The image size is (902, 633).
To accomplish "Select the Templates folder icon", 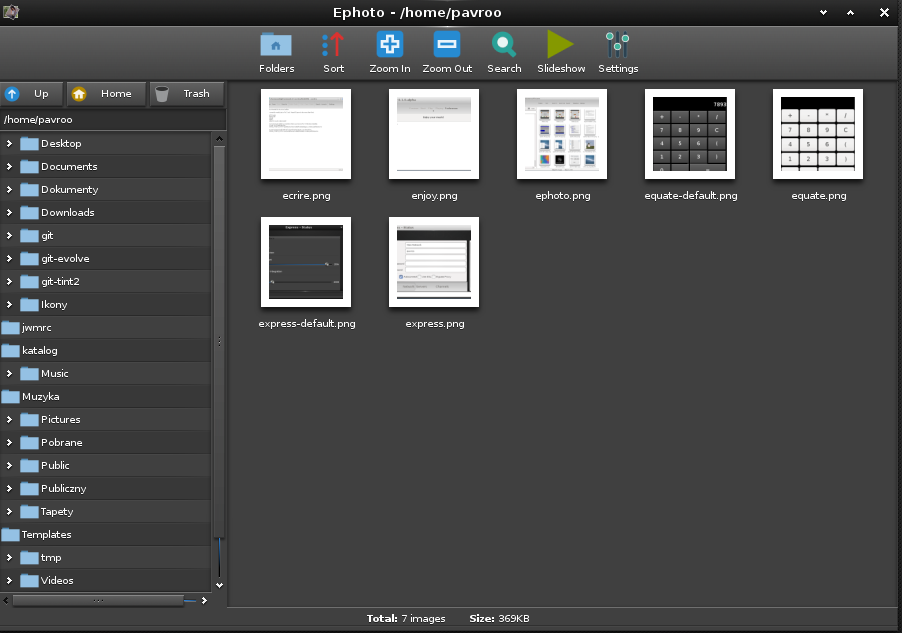I will pos(10,535).
